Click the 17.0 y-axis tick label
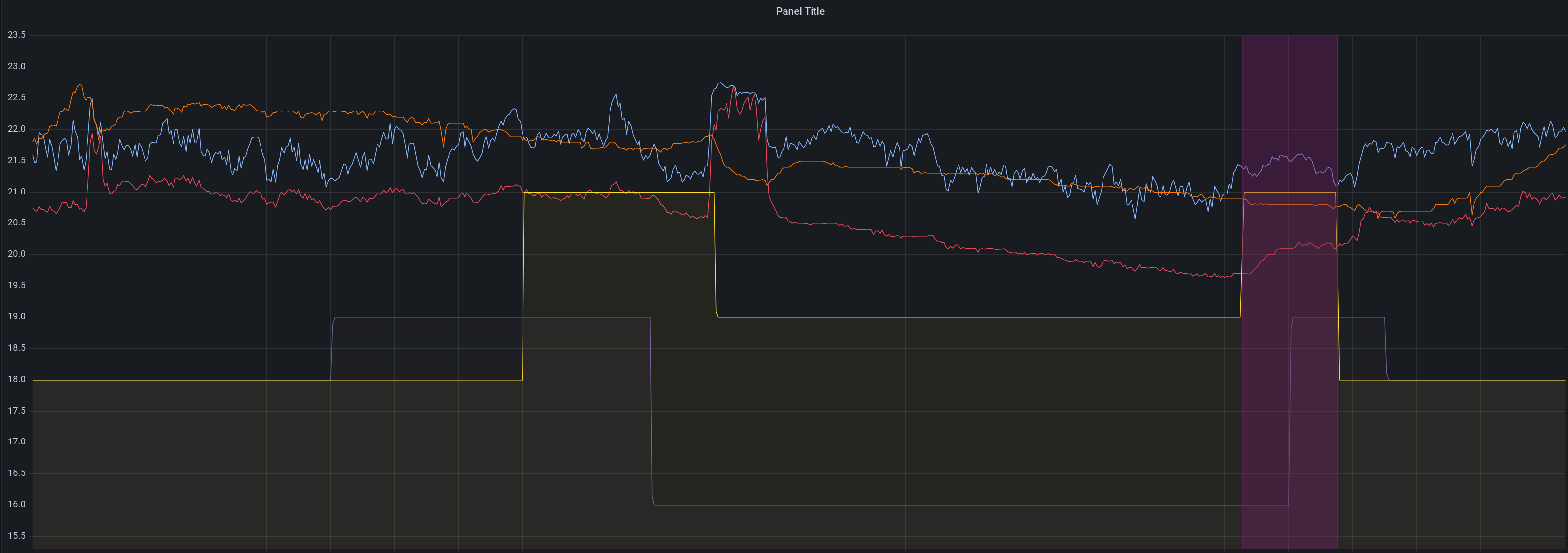This screenshot has width=1568, height=553. (x=16, y=442)
